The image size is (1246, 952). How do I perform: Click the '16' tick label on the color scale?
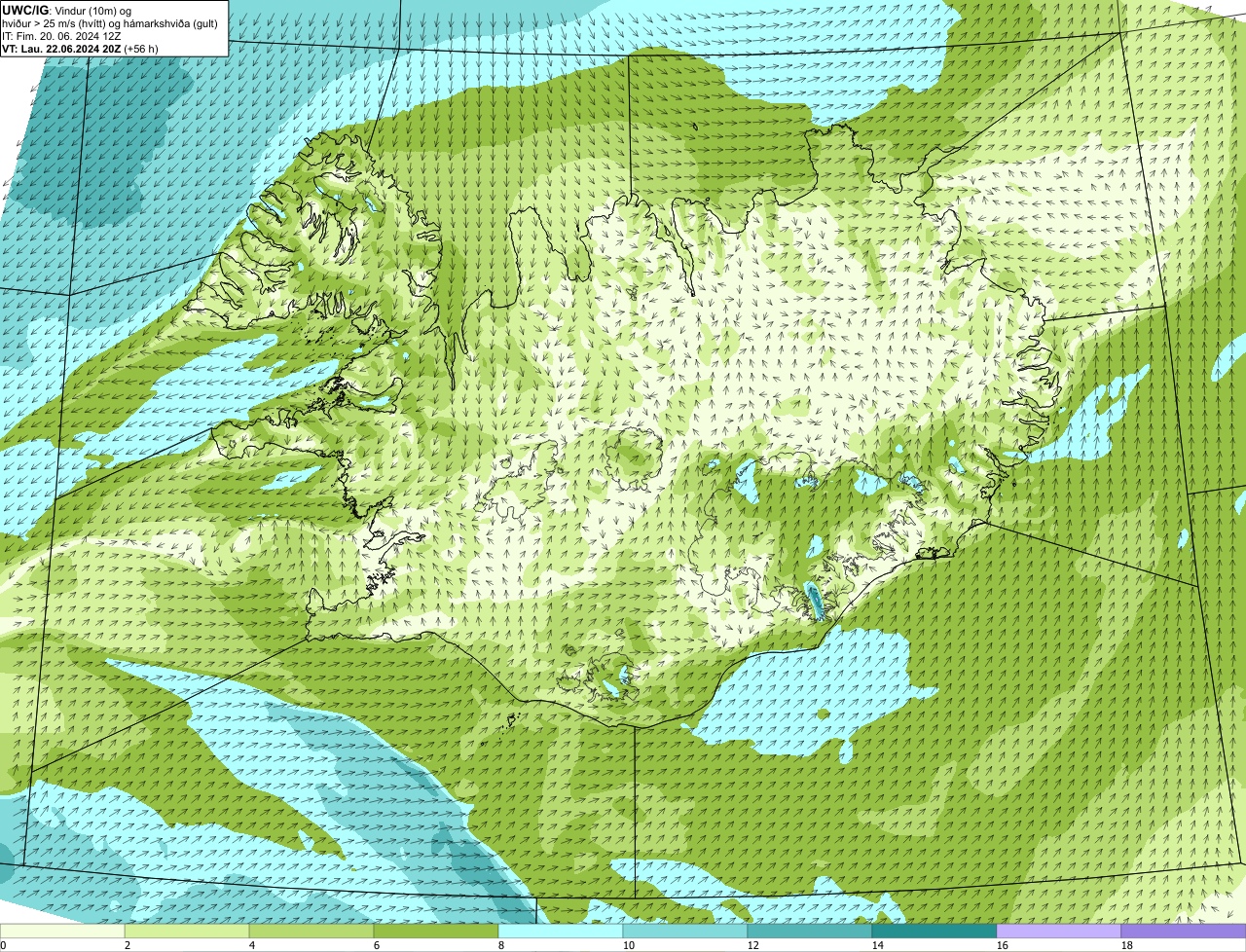pos(1003,945)
